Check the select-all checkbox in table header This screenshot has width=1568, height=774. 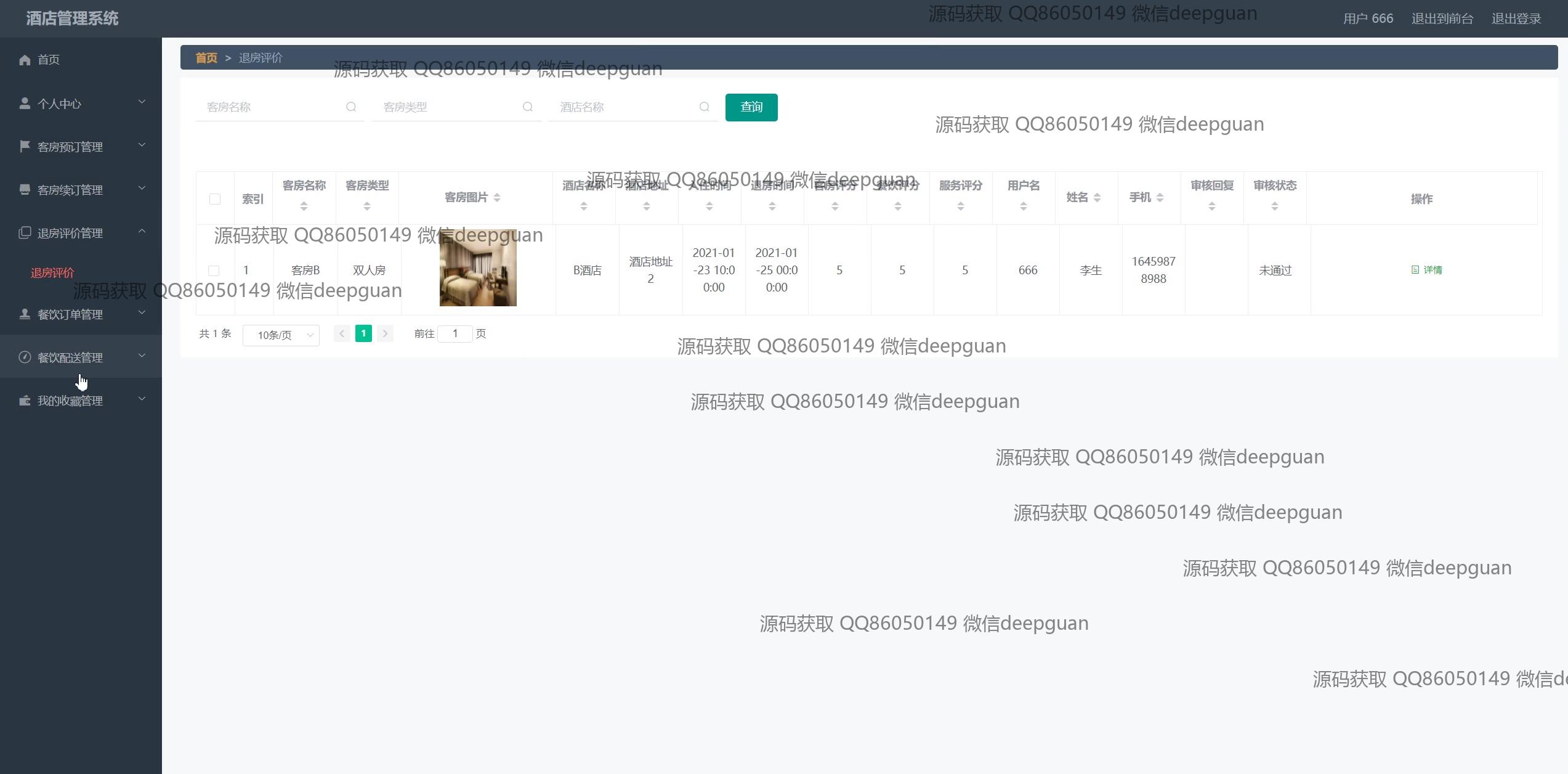pyautogui.click(x=215, y=199)
